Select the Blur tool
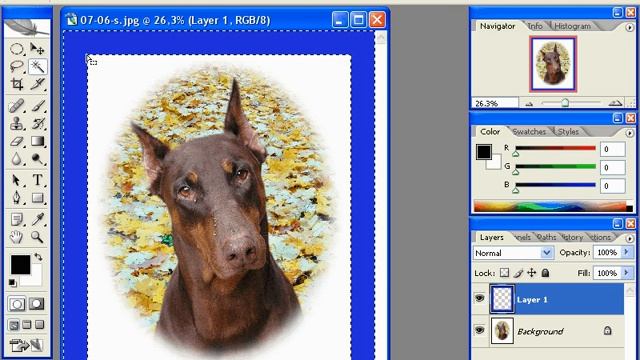The image size is (640, 360). 17,159
